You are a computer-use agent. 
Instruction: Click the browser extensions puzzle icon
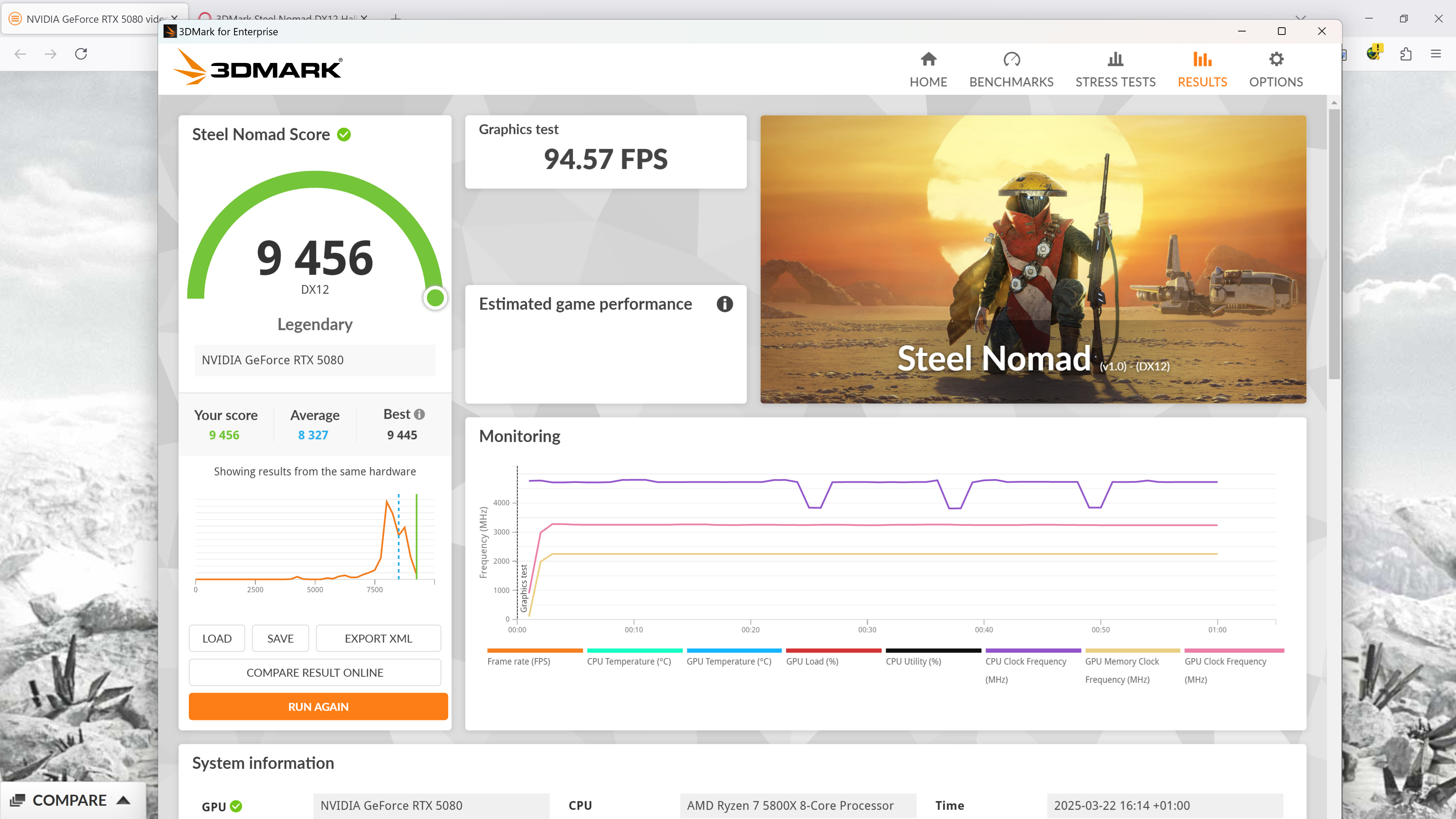tap(1406, 54)
